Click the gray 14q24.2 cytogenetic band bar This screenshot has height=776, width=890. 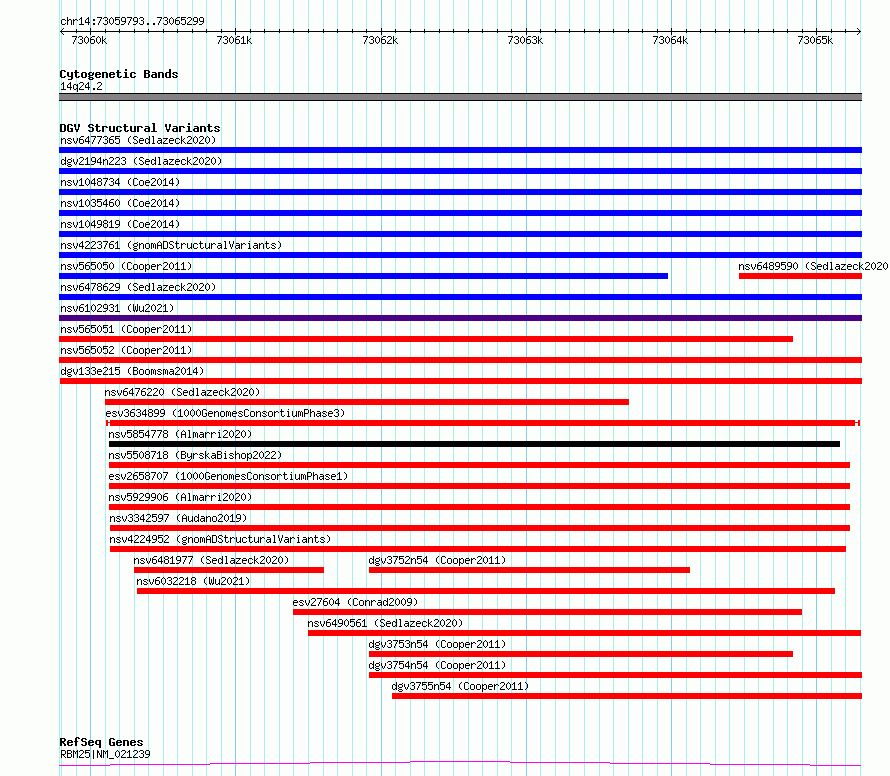tap(460, 97)
